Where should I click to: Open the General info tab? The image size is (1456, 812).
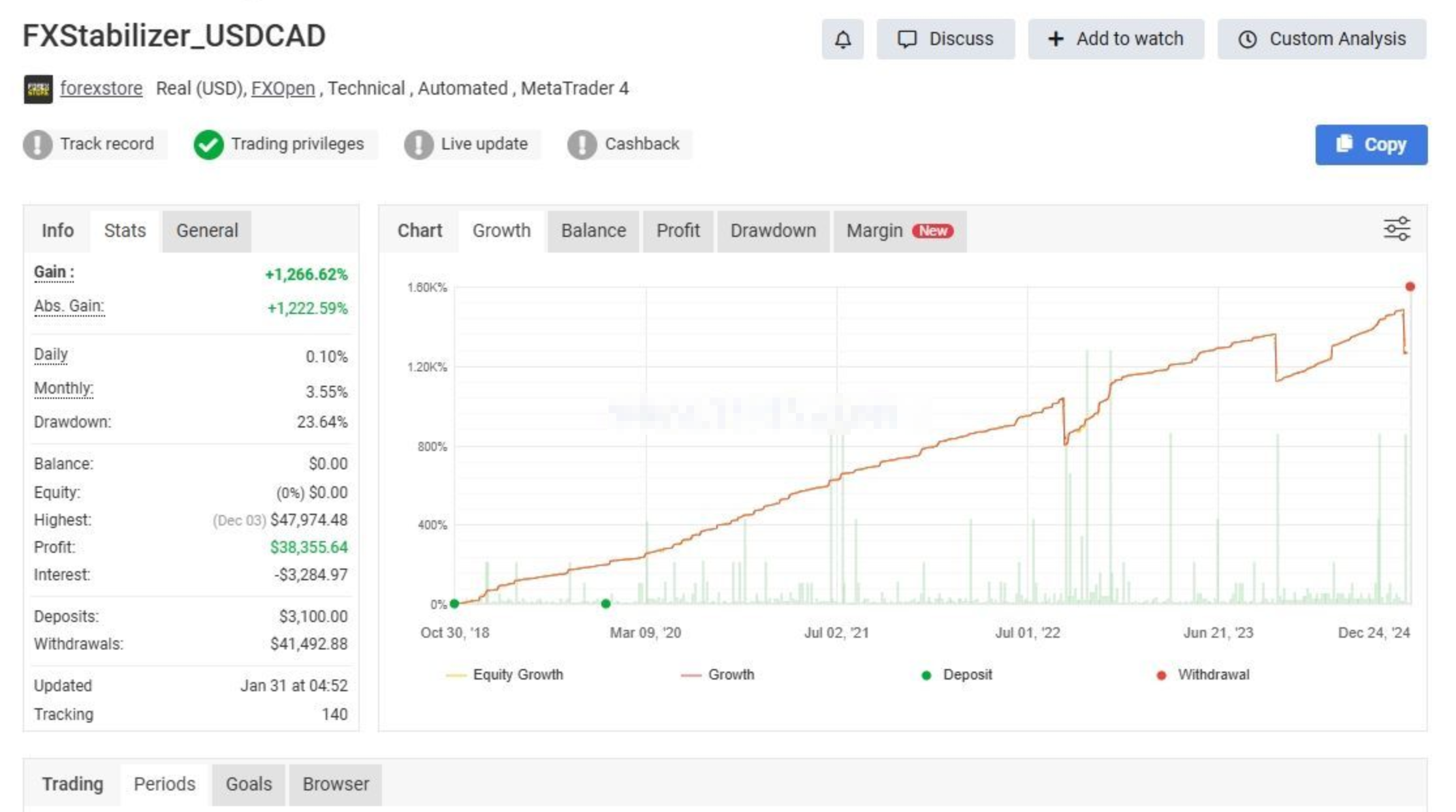pyautogui.click(x=207, y=230)
